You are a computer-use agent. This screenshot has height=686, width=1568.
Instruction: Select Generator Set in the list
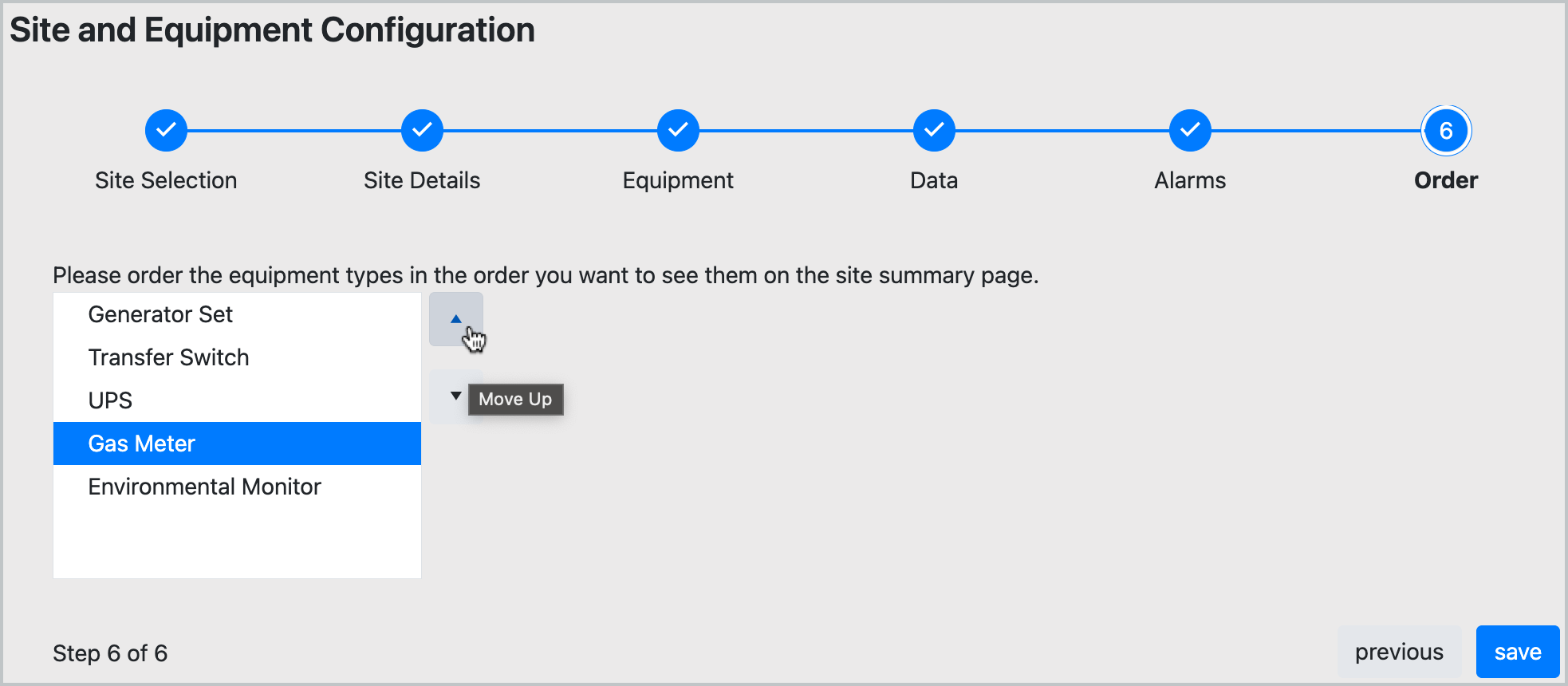(x=160, y=314)
